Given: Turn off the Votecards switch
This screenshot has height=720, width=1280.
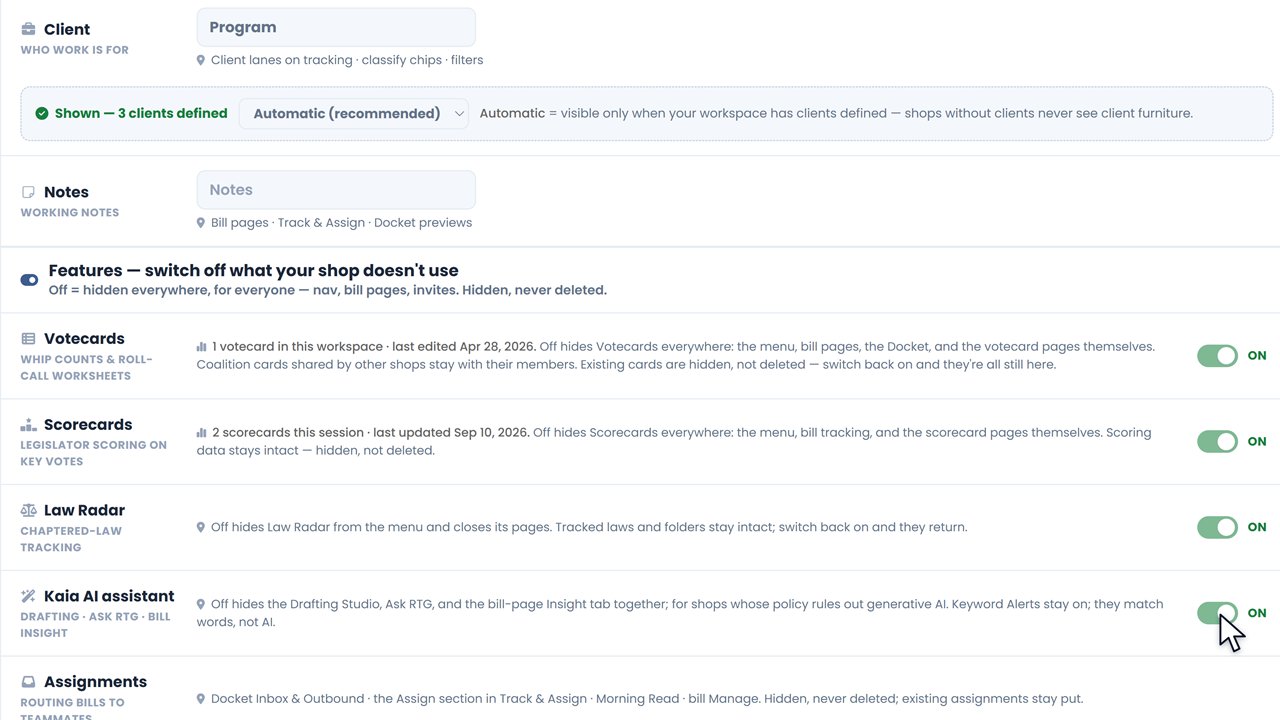Looking at the screenshot, I should (x=1217, y=356).
